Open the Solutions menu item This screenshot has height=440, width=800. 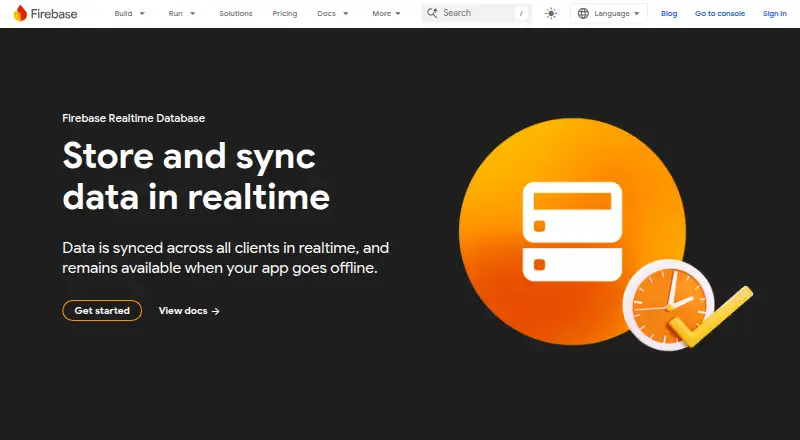(x=236, y=14)
